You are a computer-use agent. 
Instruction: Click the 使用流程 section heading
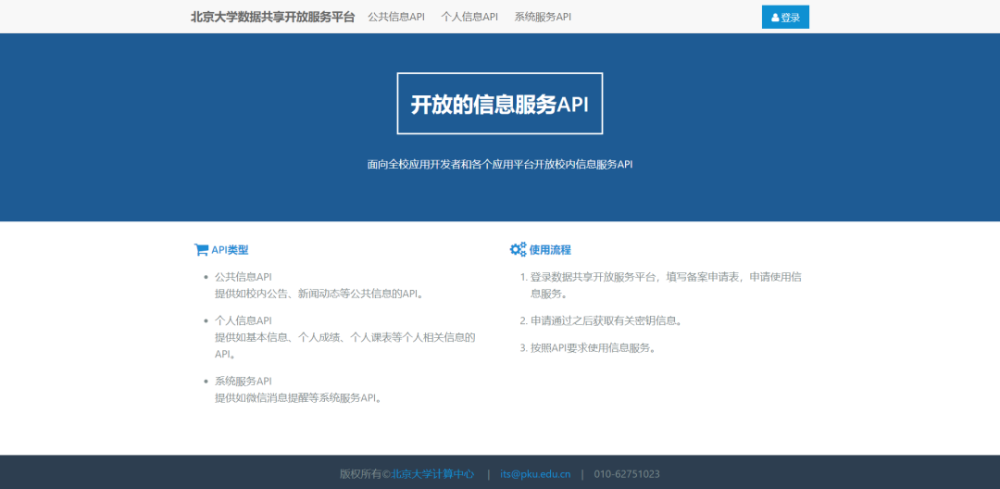[550, 250]
